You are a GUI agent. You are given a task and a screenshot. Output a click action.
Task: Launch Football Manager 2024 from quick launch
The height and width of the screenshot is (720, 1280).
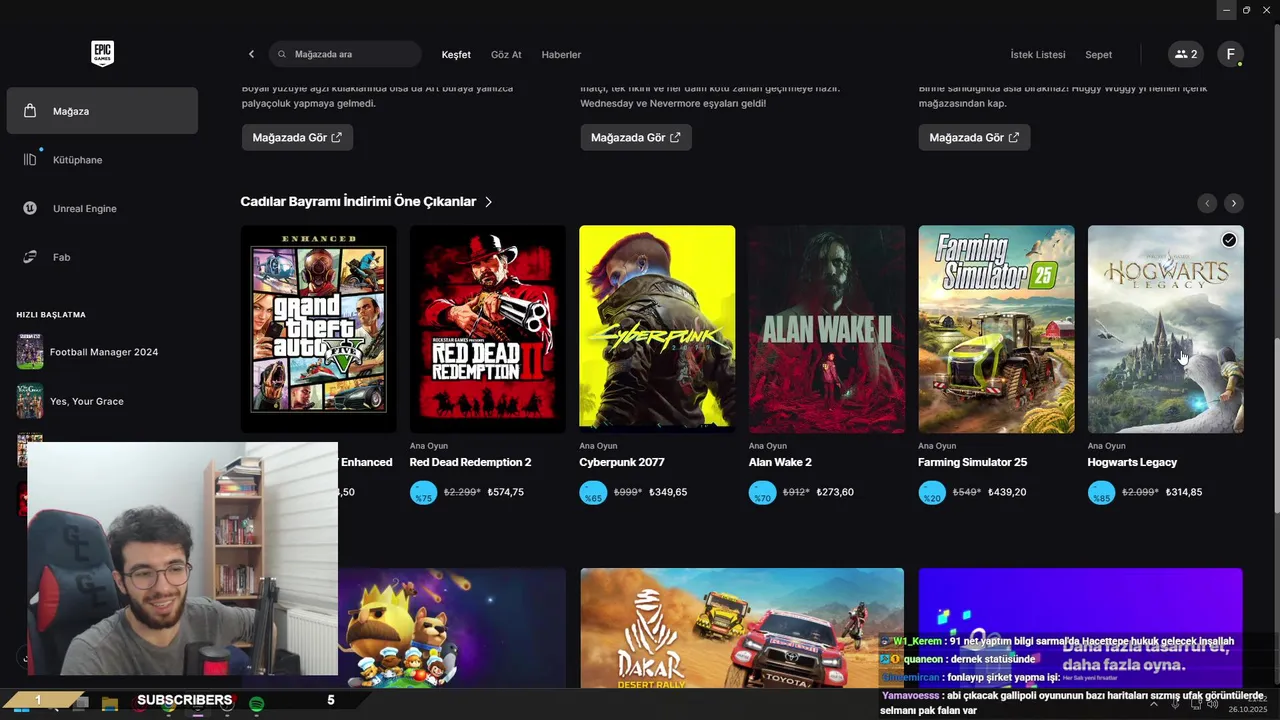(102, 352)
